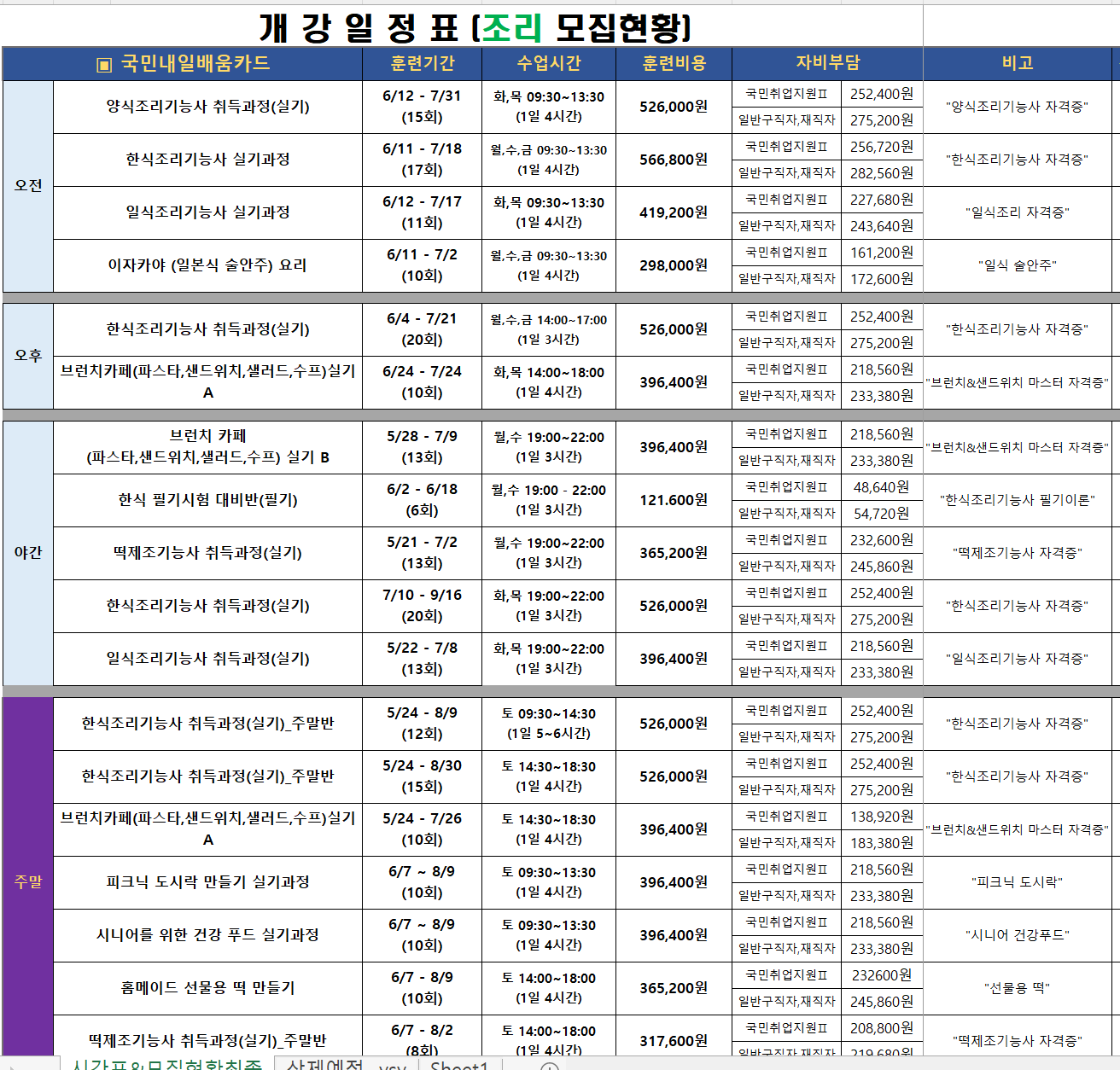Click the 121,600원 training cost cell
The width and height of the screenshot is (1120, 1070).
pos(674,500)
